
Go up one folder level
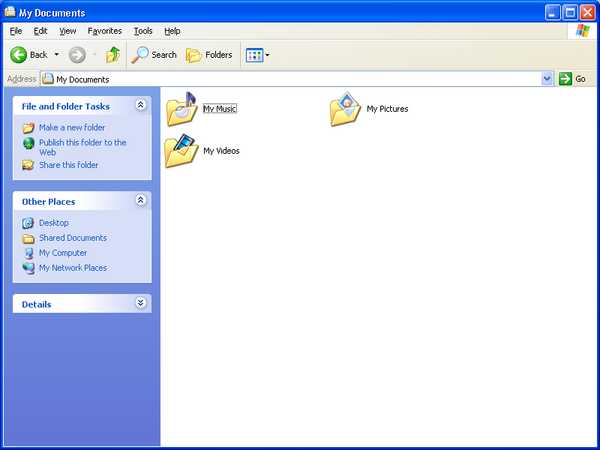pyautogui.click(x=112, y=55)
